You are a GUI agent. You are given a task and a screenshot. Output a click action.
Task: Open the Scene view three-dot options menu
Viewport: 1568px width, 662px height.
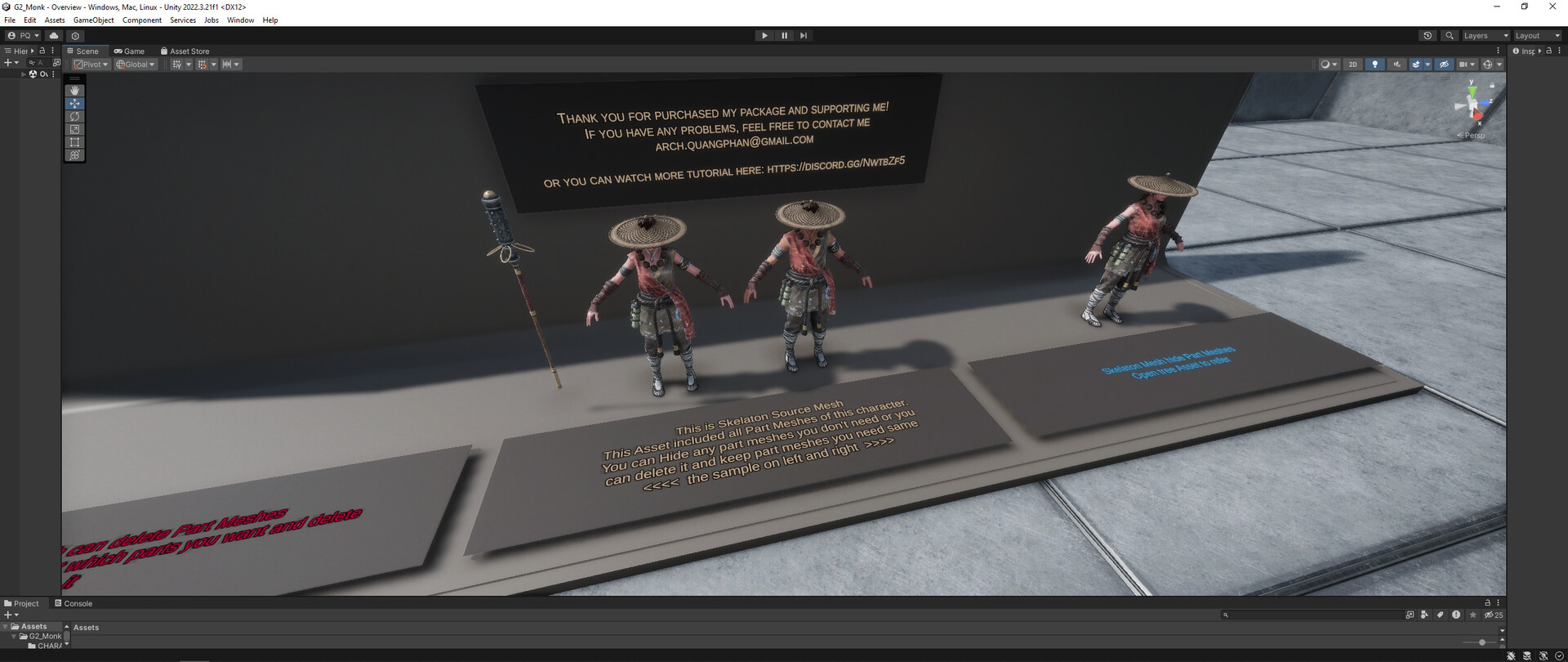1498,51
